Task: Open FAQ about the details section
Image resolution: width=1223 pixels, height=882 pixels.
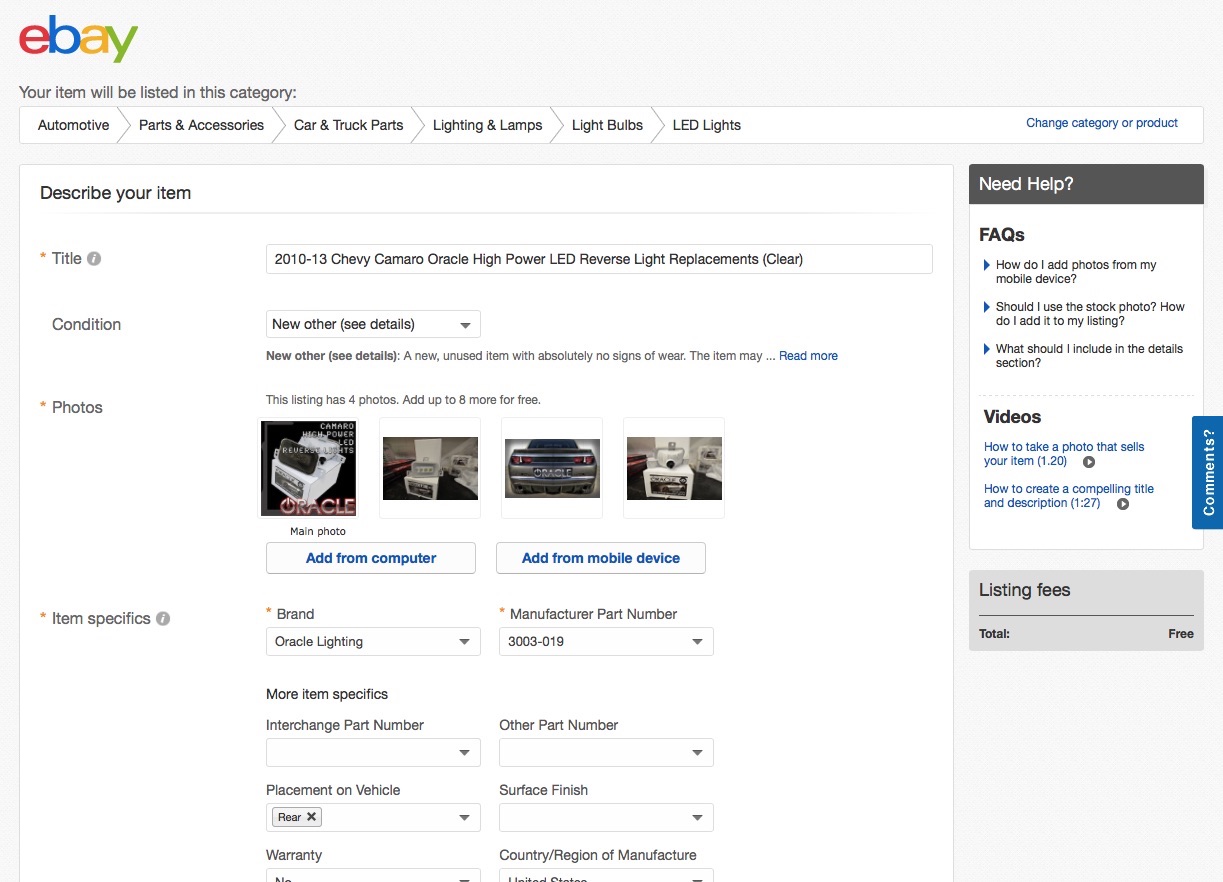Action: click(1089, 356)
